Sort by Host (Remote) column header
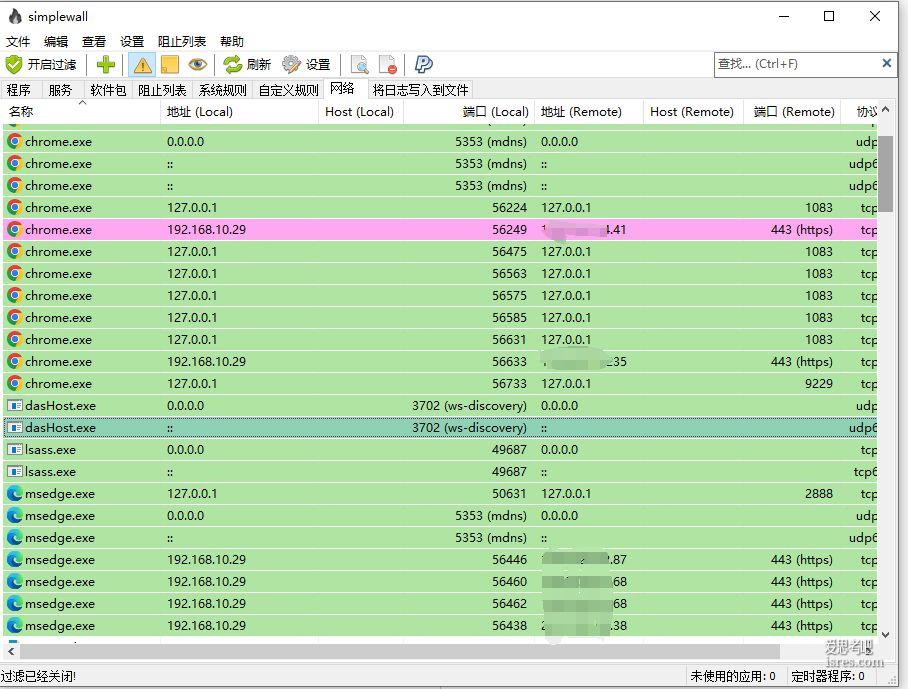The width and height of the screenshot is (908, 689). (x=693, y=112)
